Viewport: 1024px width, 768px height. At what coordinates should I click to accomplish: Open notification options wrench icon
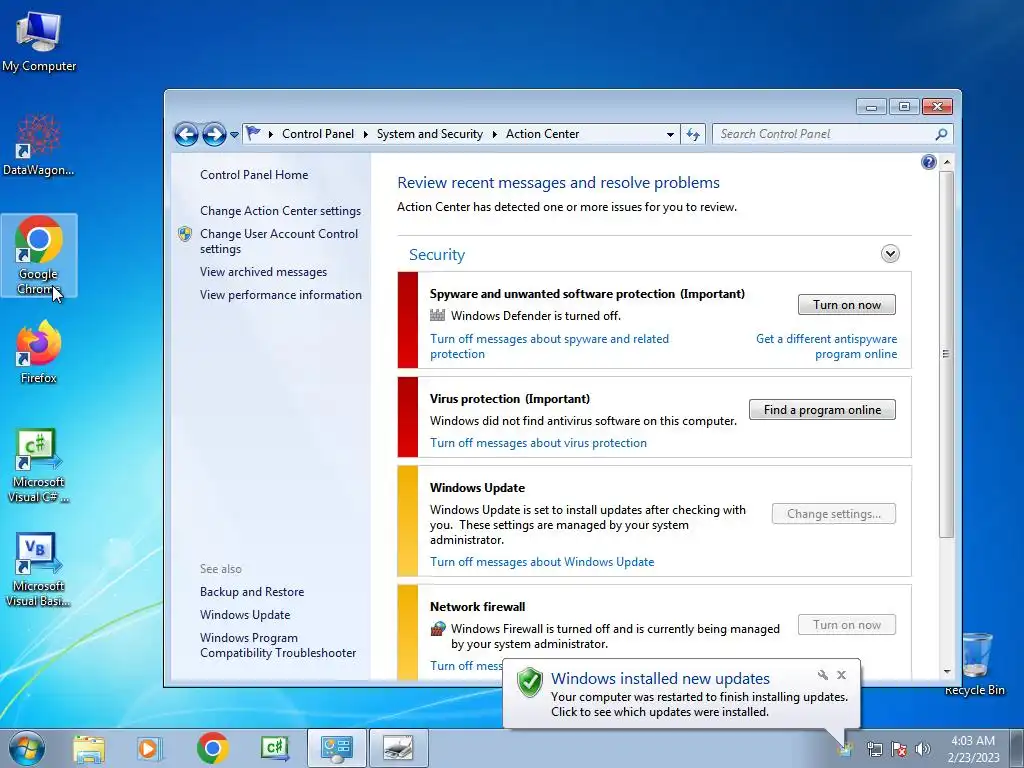click(822, 675)
